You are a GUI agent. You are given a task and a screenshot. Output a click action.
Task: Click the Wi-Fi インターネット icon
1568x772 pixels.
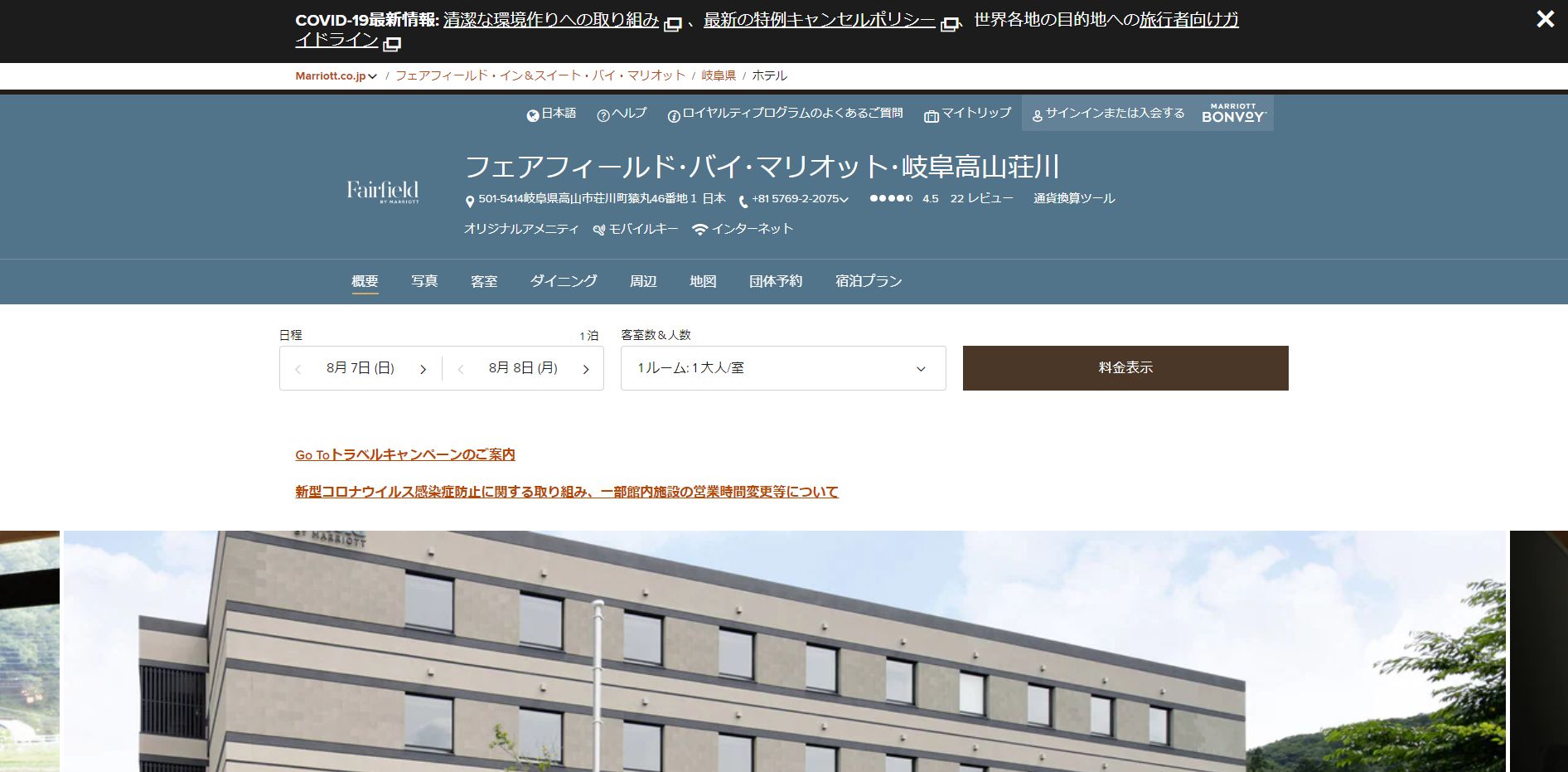(700, 230)
